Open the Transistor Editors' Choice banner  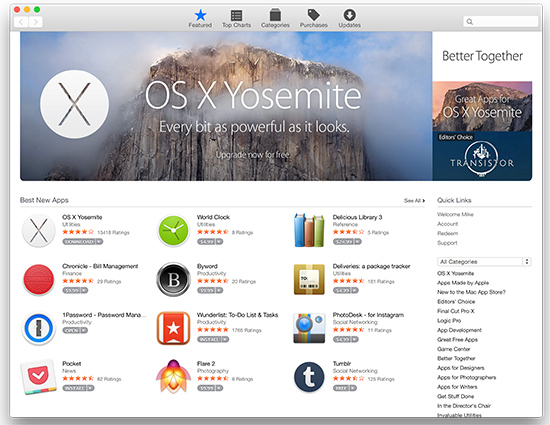(482, 156)
